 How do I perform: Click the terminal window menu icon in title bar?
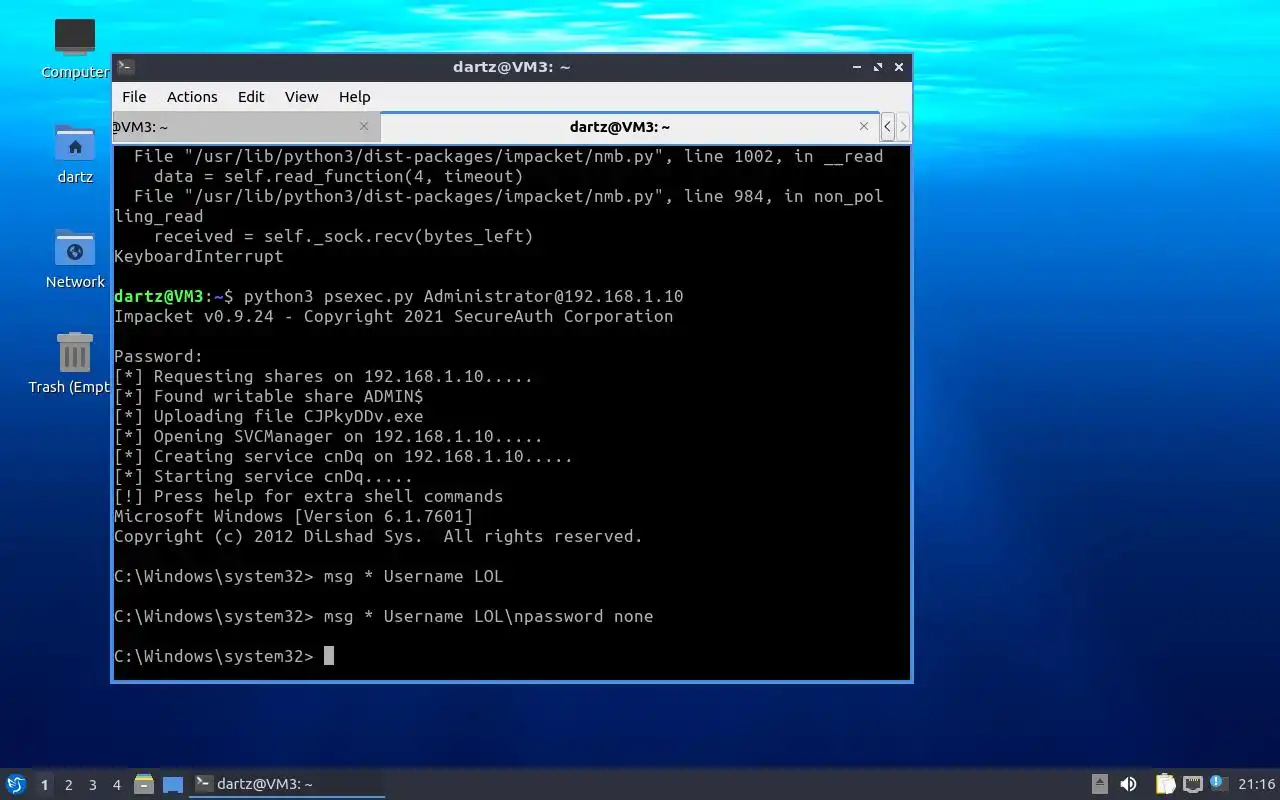click(x=126, y=67)
